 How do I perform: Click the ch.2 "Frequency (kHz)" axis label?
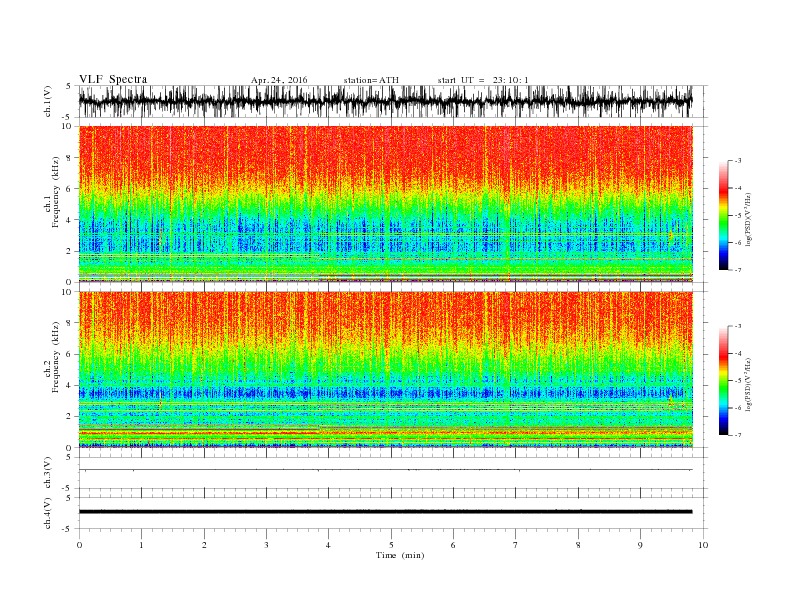55,358
